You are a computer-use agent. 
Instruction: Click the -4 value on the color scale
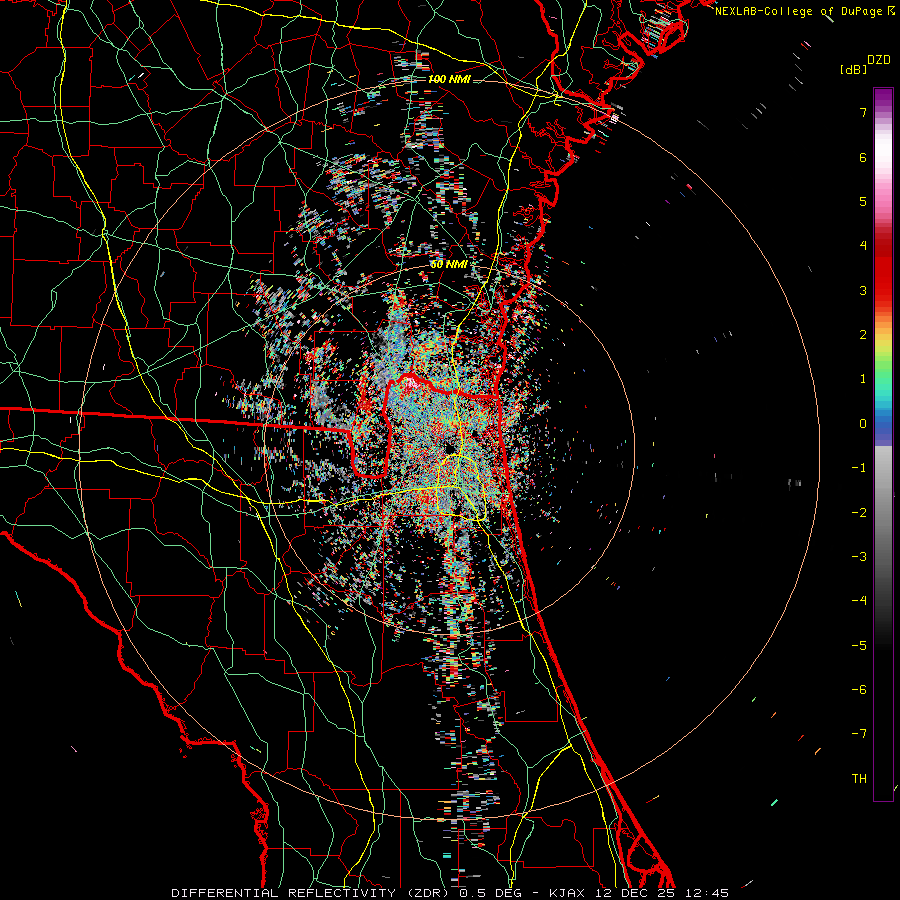(859, 601)
